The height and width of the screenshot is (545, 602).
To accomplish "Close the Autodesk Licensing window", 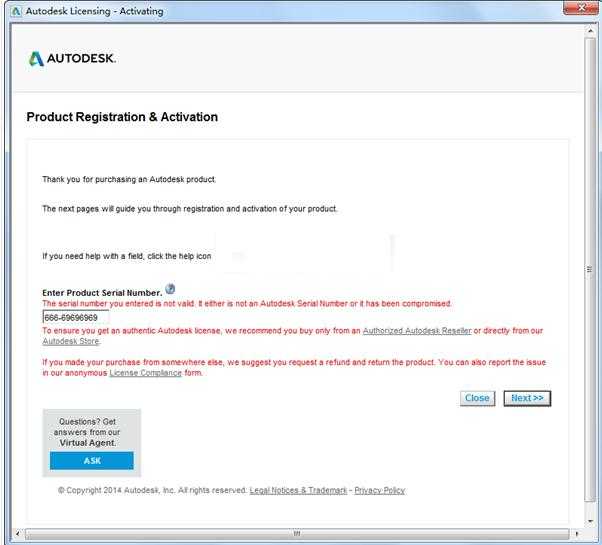I will pos(581,8).
